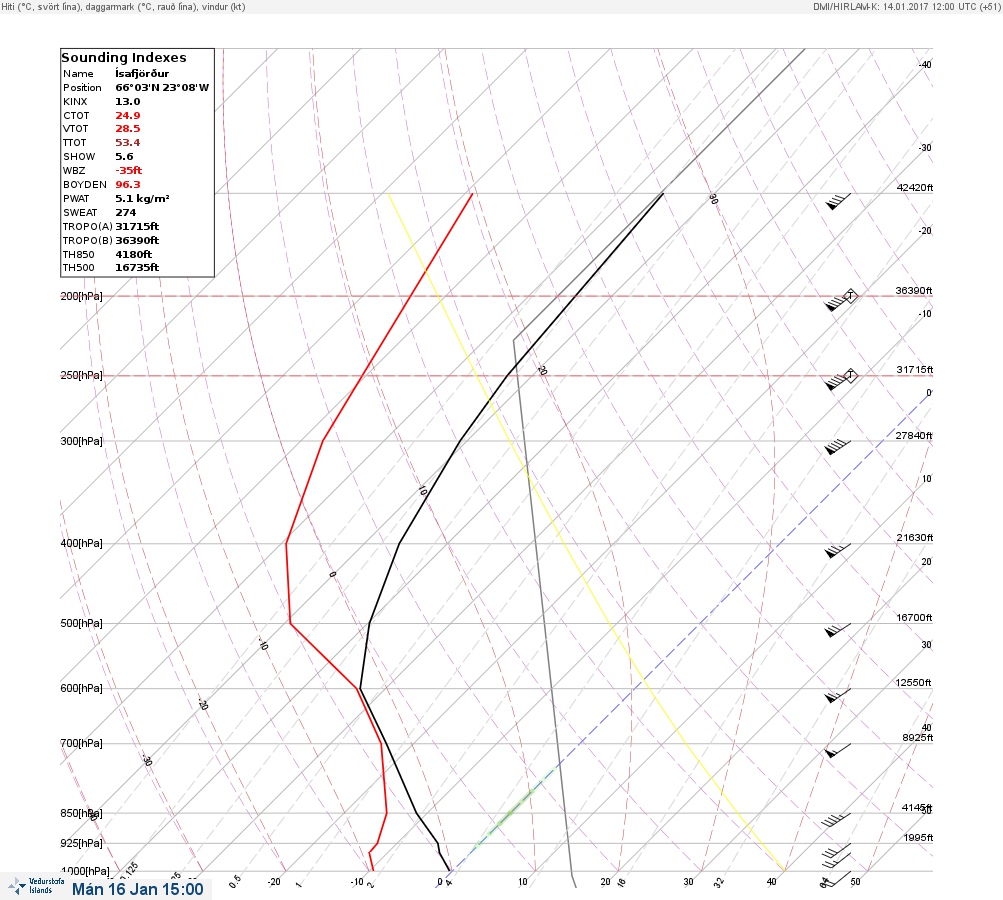Click the wind barb beside 42420ft
Screen dimensions: 1003x900
[837, 201]
